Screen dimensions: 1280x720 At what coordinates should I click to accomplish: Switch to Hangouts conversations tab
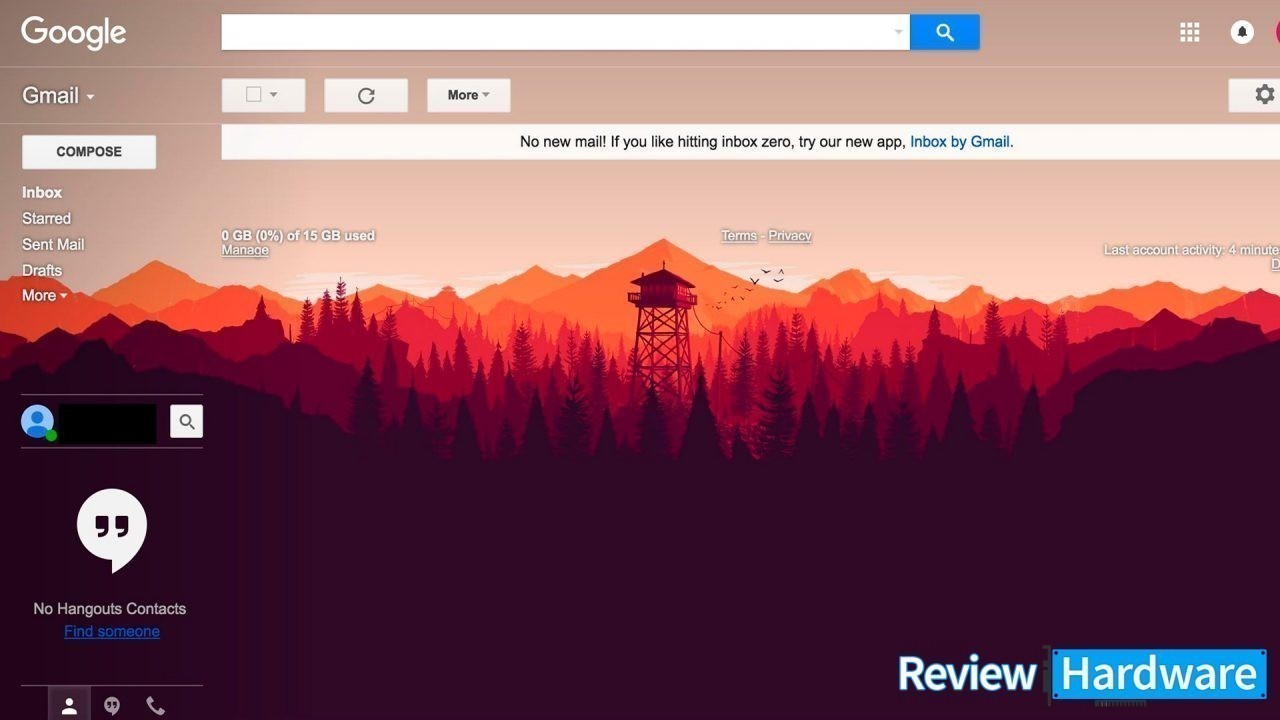tap(112, 706)
